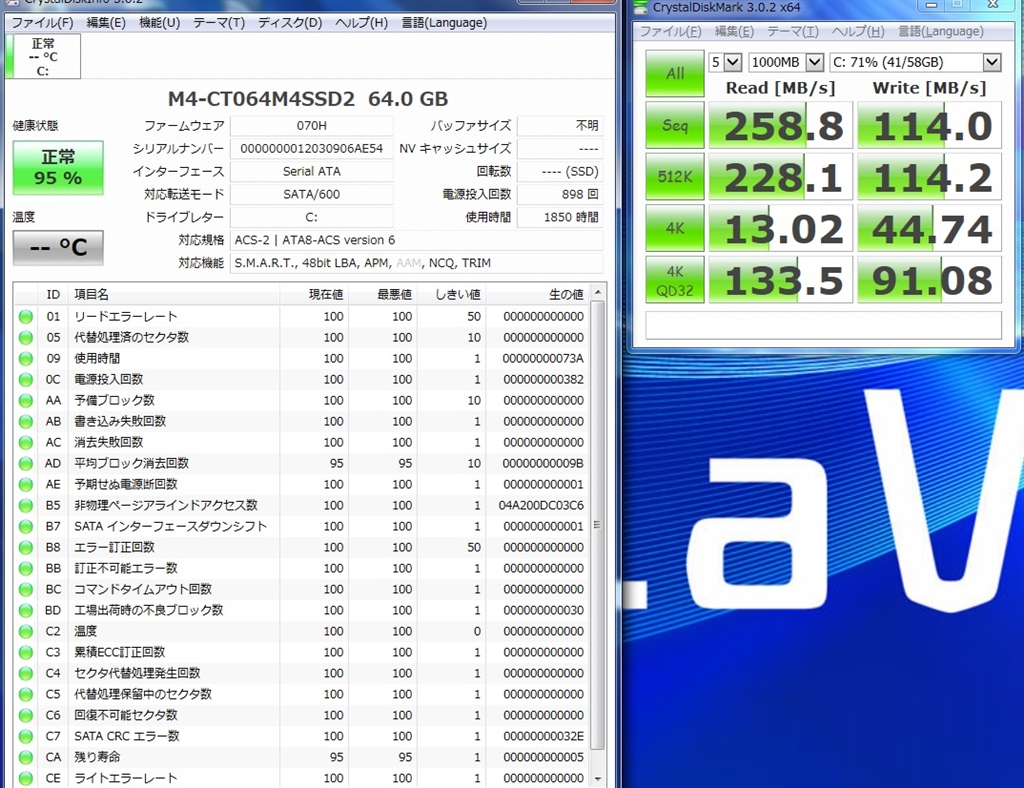Click status circle for ID 0C 電源投入回数 row
The height and width of the screenshot is (788, 1024).
25,379
